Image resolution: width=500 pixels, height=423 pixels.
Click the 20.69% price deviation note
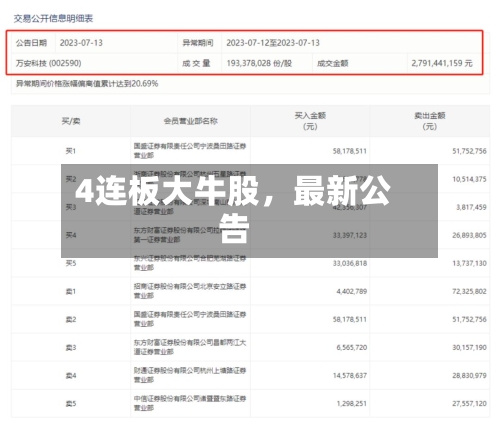point(87,83)
